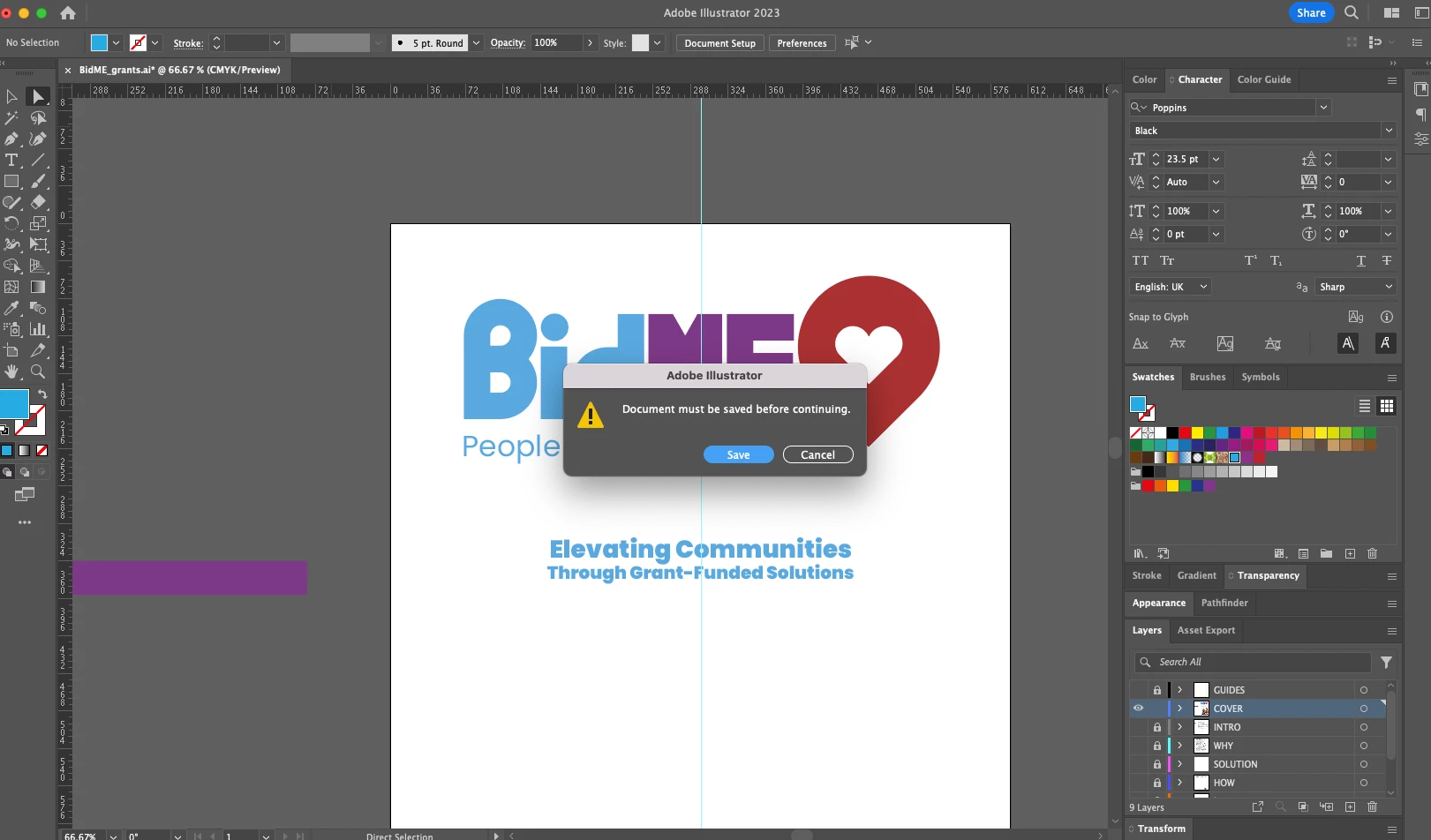
Task: Unlock the INTRO layer
Action: [1157, 727]
